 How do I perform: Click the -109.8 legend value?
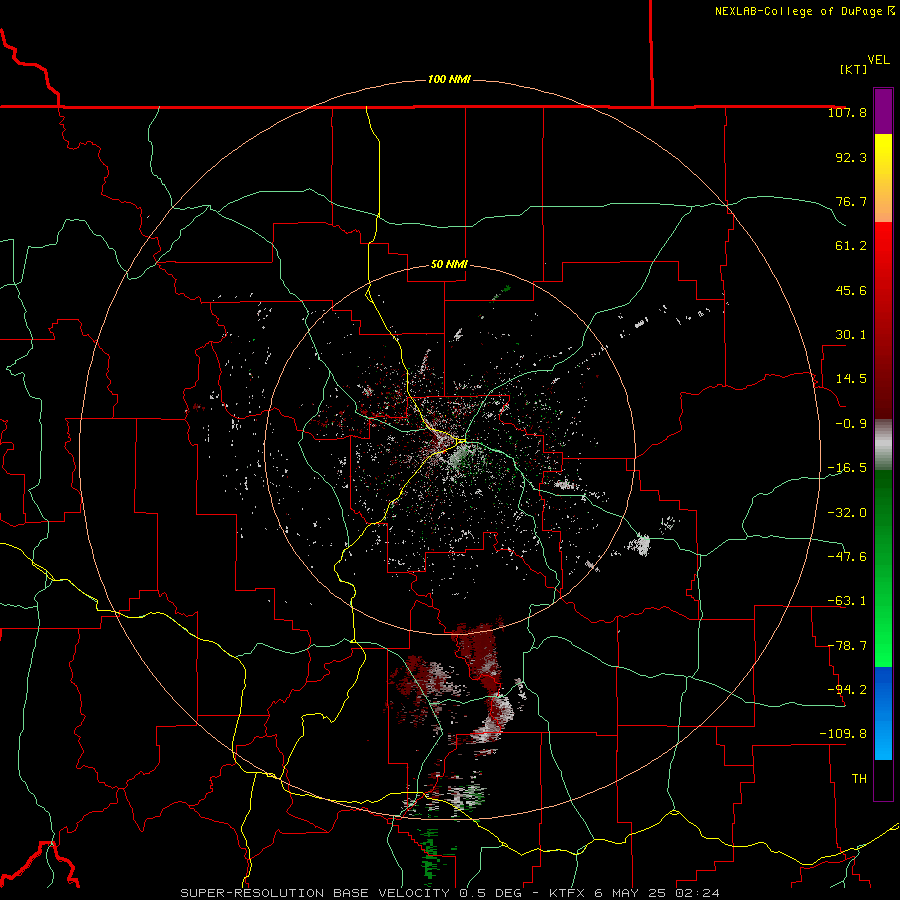[843, 734]
